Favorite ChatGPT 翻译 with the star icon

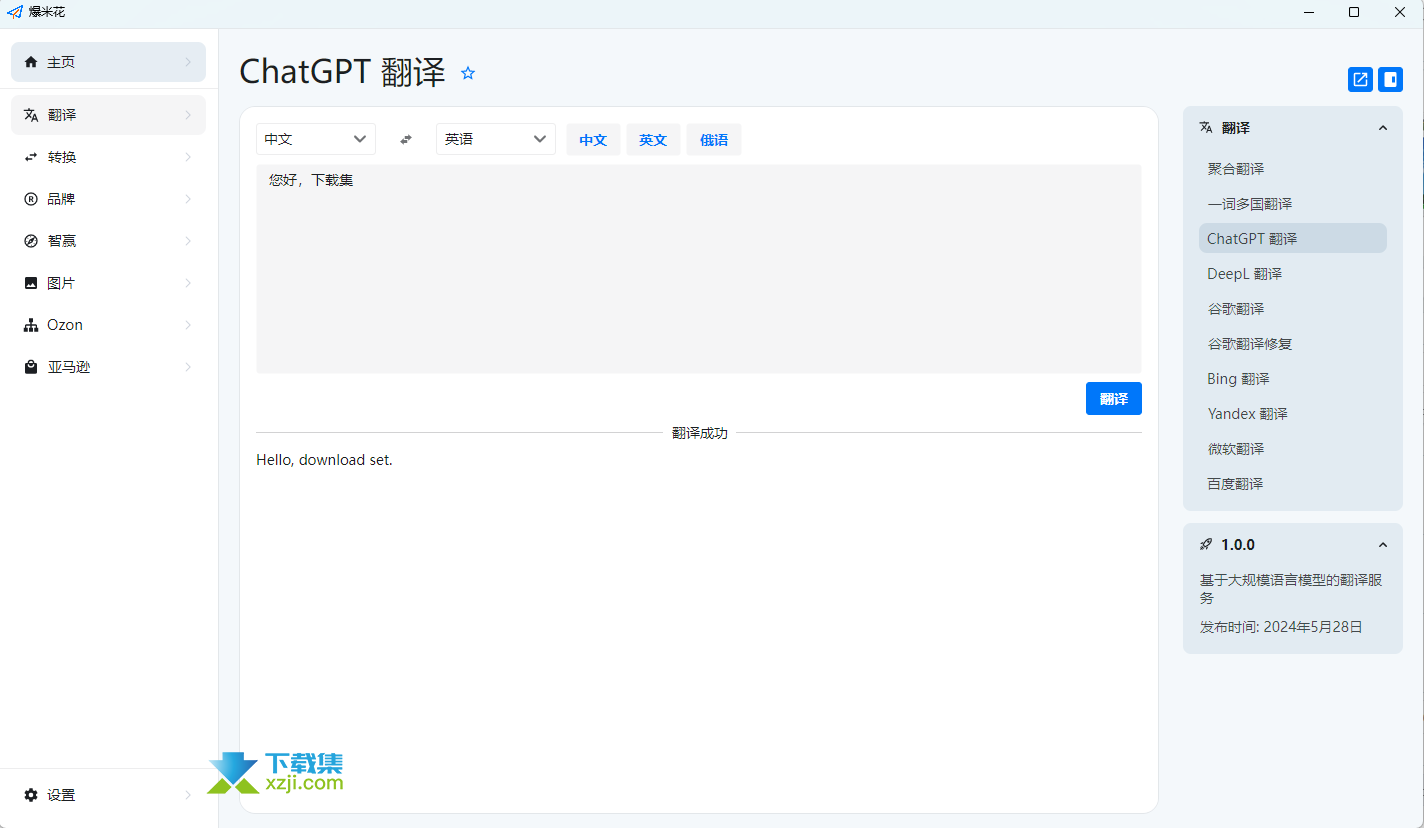pyautogui.click(x=468, y=73)
